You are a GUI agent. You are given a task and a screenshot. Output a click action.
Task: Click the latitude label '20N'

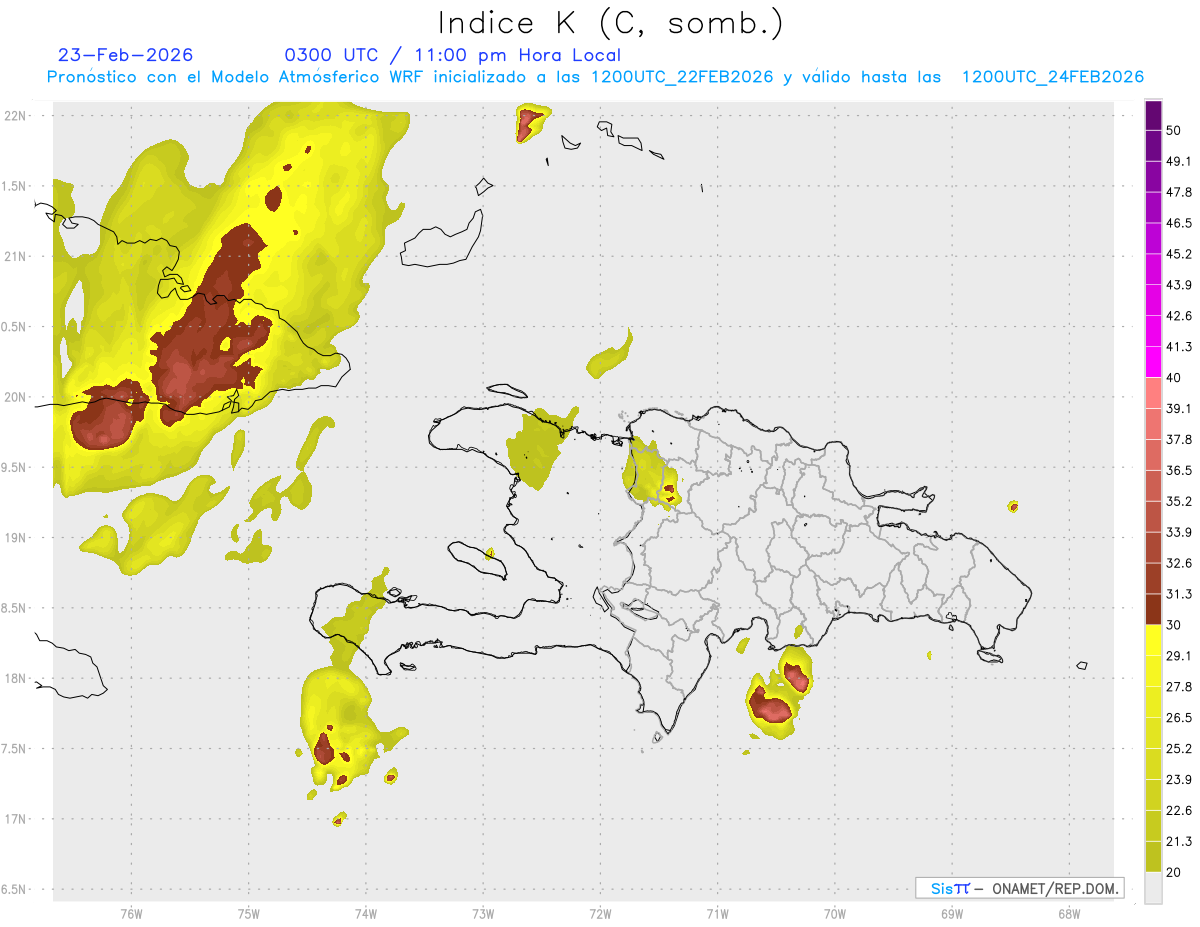16,397
